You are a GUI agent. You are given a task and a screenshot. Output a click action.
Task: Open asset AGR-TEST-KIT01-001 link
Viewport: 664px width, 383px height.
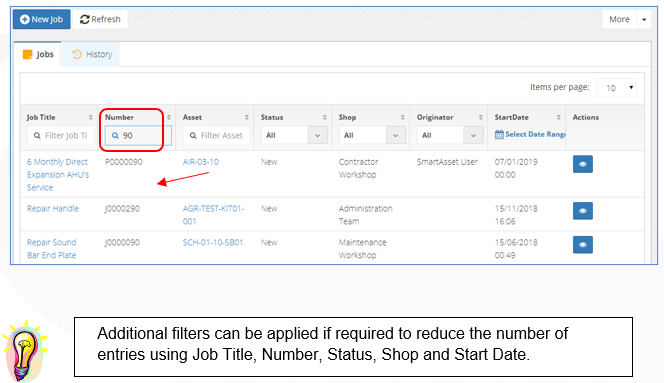coord(213,215)
